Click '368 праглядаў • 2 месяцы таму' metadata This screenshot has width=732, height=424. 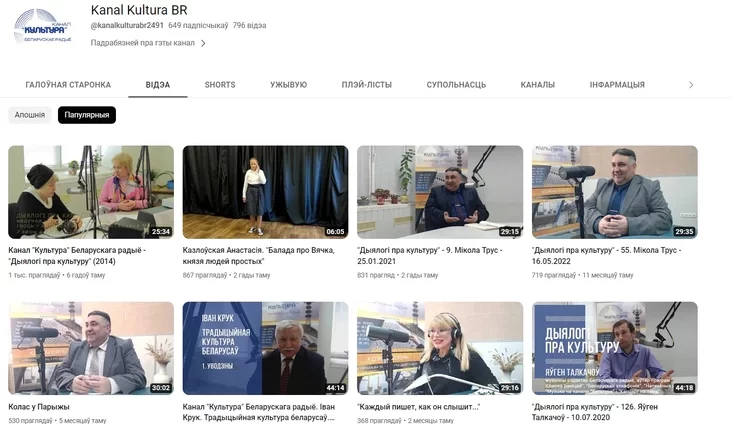(x=405, y=420)
